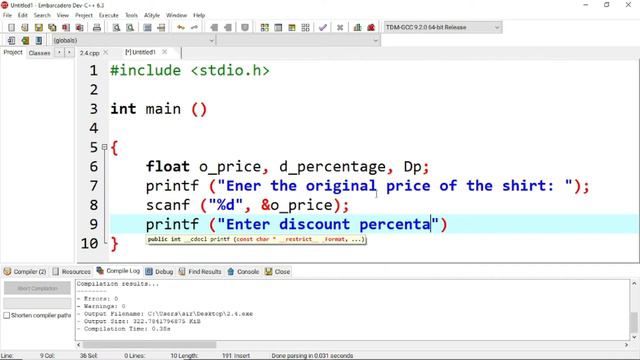The height and width of the screenshot is (360, 640).
Task: Click the Save All toolbar icon
Action: click(x=52, y=27)
